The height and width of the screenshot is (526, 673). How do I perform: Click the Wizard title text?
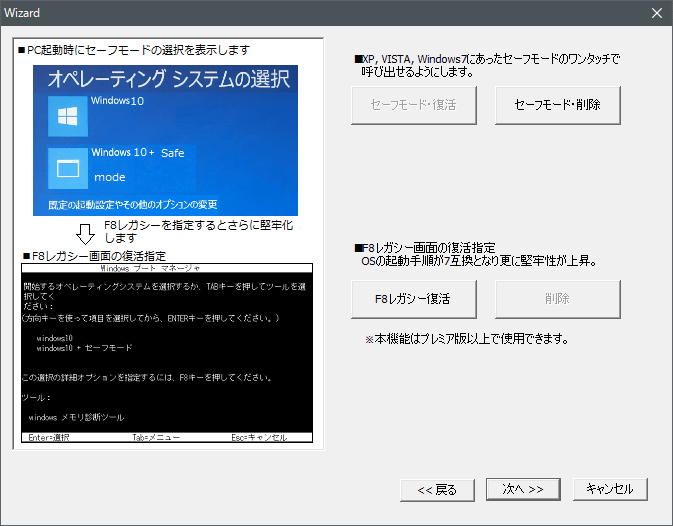(22, 13)
